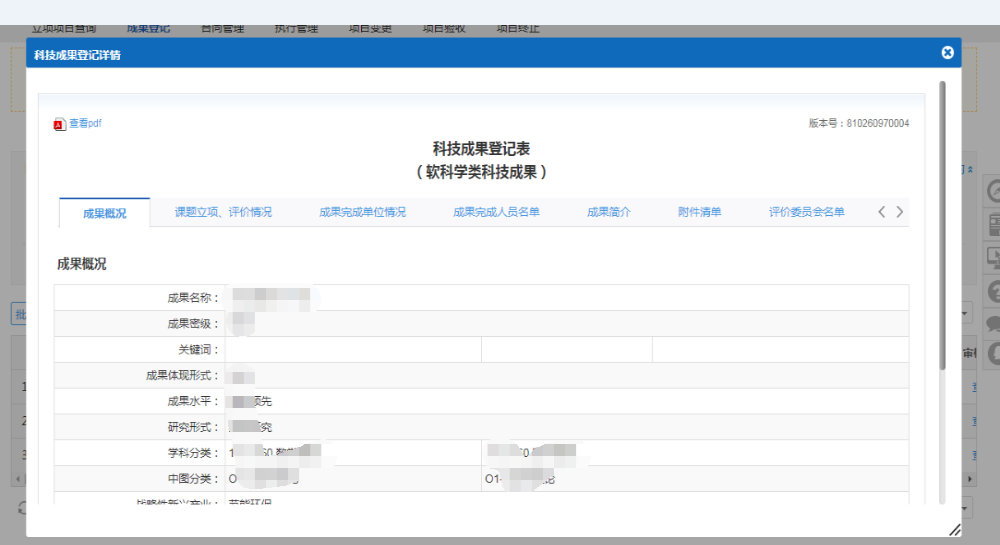The width and height of the screenshot is (1000, 545).
Task: Select the 成果概况 tab
Action: (x=104, y=213)
